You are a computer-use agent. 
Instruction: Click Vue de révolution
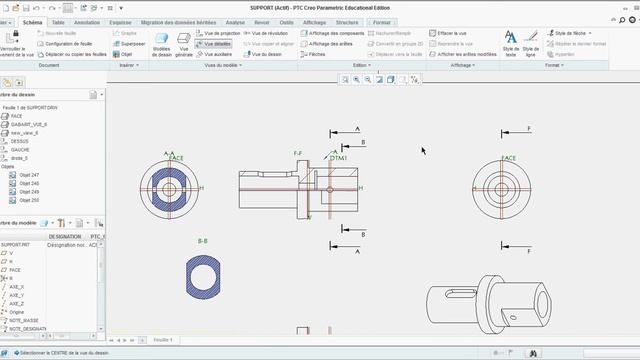(x=266, y=33)
